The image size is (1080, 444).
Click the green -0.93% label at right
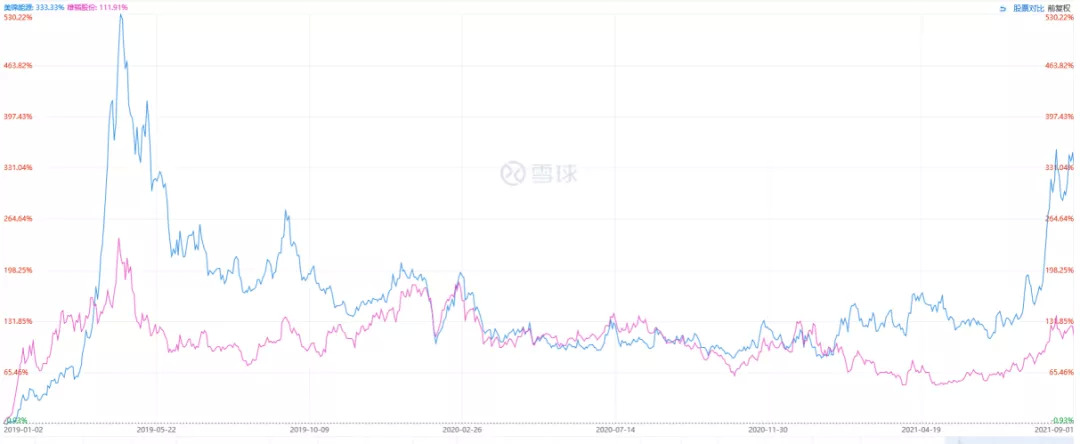coord(1062,420)
